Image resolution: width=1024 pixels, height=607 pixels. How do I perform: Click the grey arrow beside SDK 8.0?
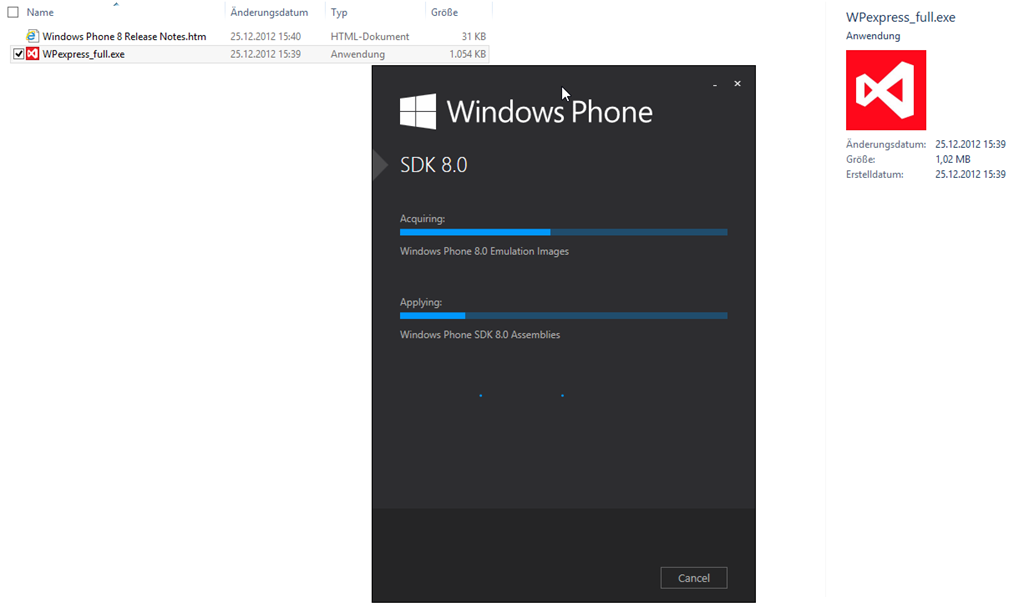pyautogui.click(x=380, y=165)
